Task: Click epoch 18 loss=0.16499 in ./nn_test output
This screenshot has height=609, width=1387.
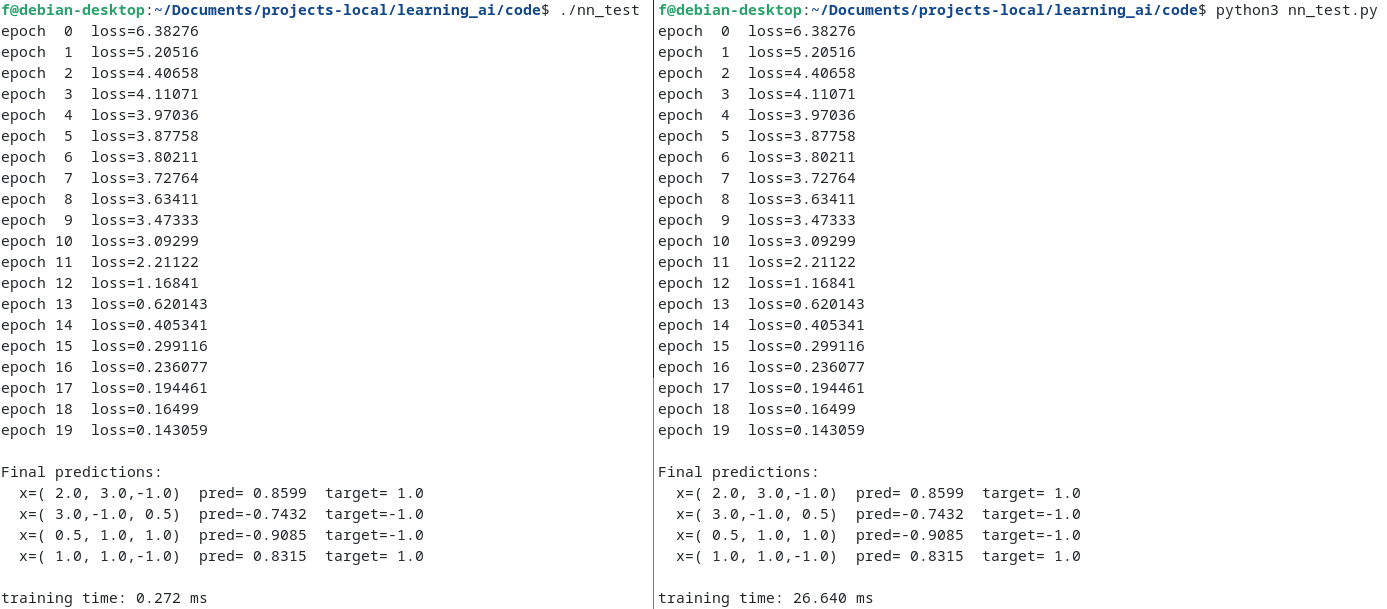Action: pos(100,409)
